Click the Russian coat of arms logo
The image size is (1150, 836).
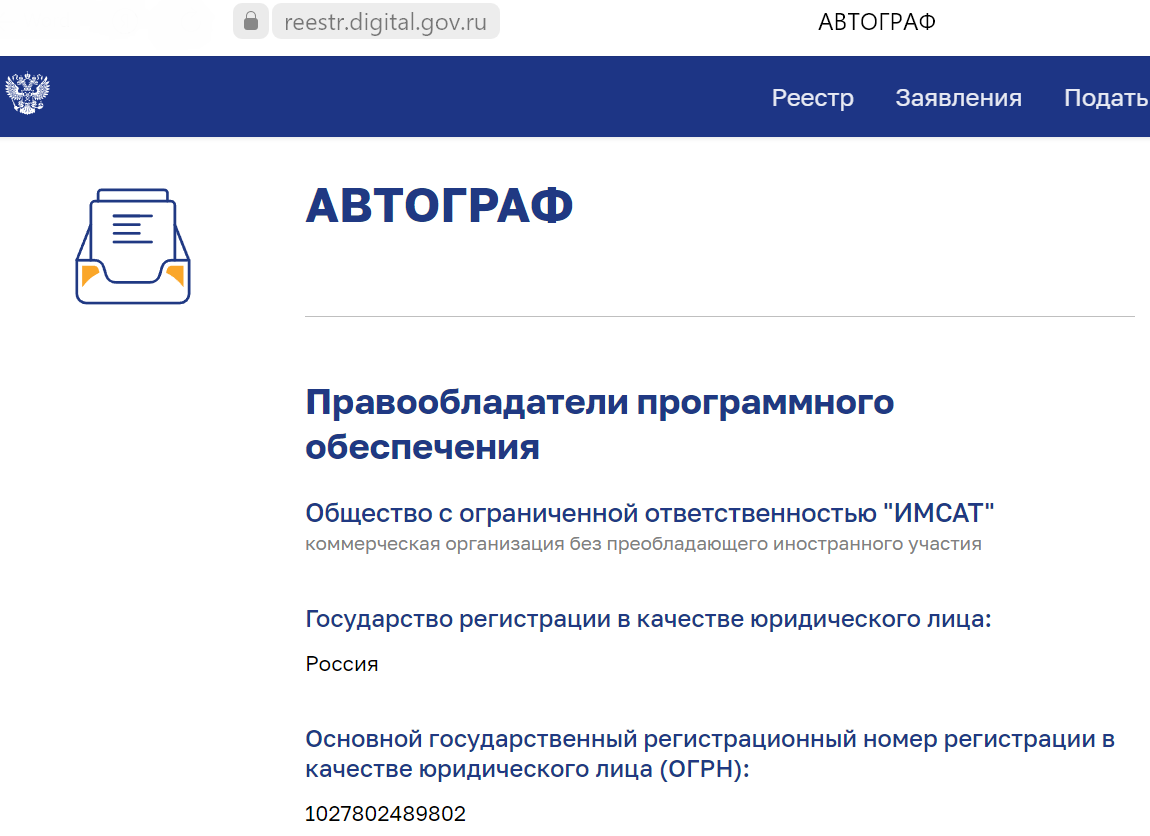point(27,93)
